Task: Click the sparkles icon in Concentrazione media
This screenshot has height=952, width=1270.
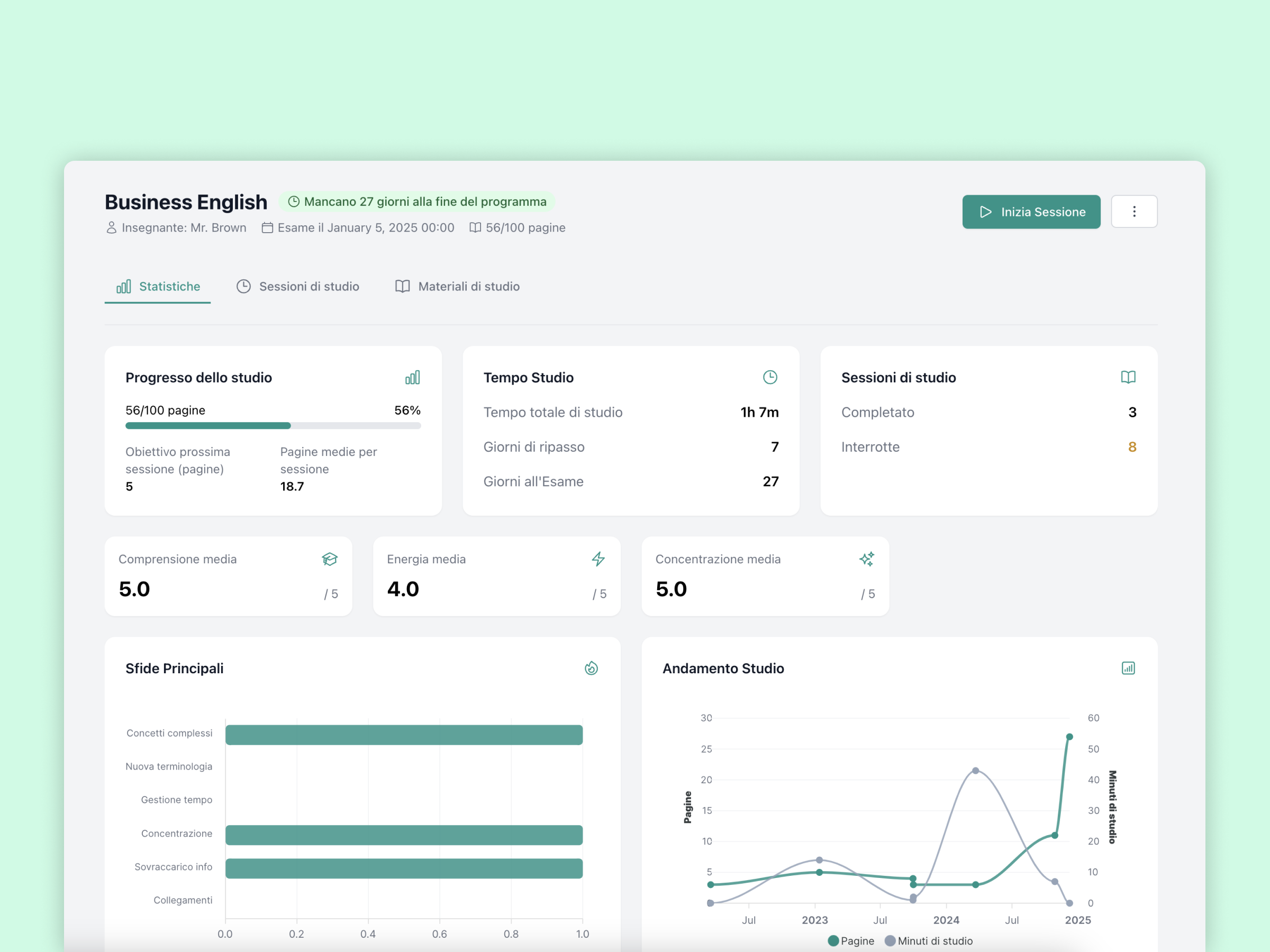Action: tap(867, 559)
